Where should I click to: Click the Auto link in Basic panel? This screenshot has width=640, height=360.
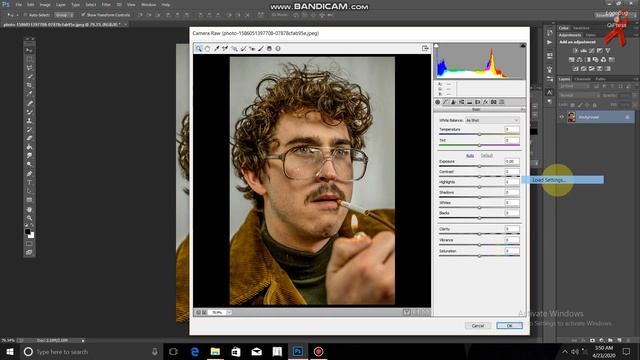[470, 156]
